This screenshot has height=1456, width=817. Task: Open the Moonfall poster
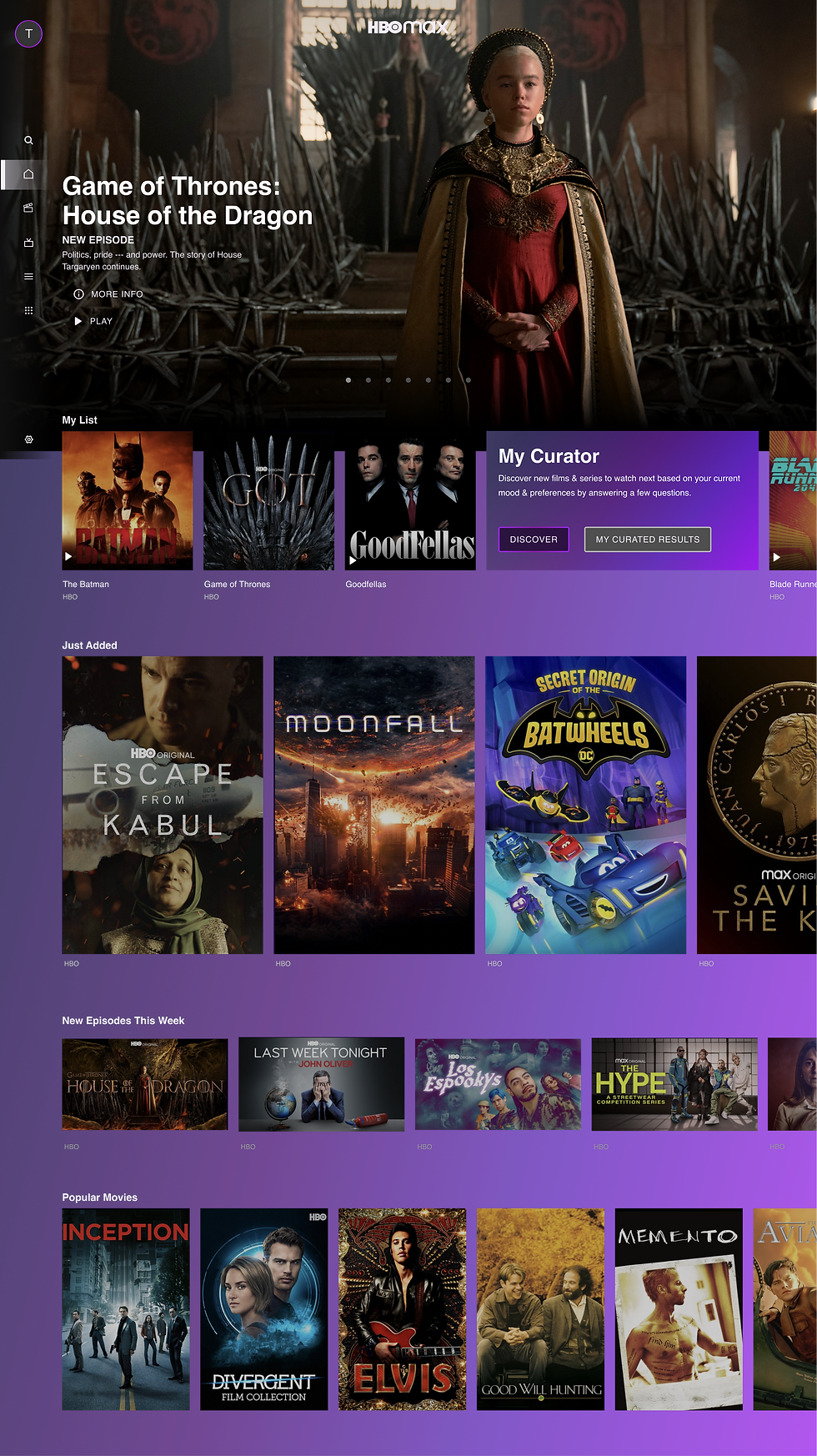[x=374, y=805]
